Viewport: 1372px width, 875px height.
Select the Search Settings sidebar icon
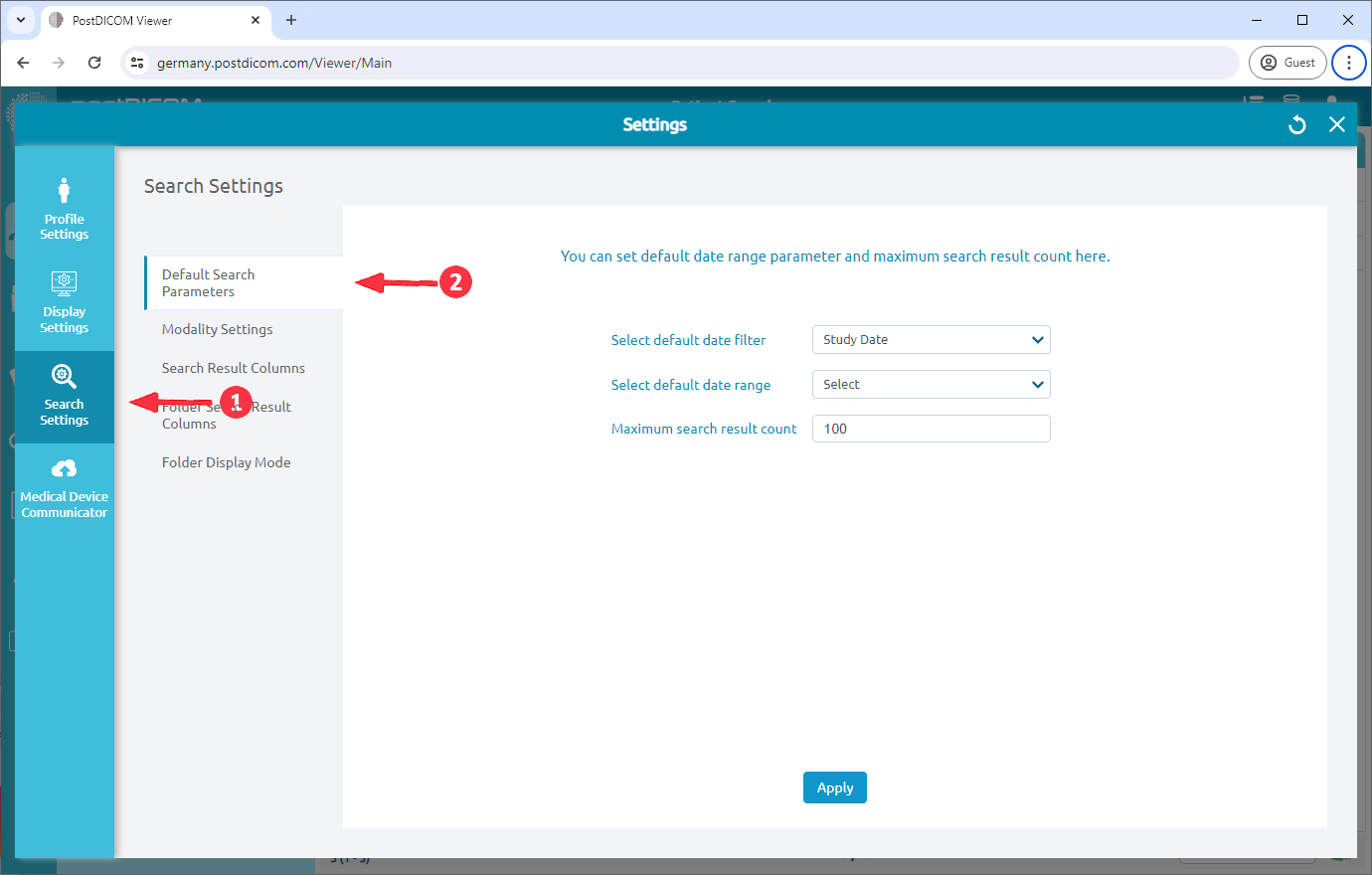64,396
